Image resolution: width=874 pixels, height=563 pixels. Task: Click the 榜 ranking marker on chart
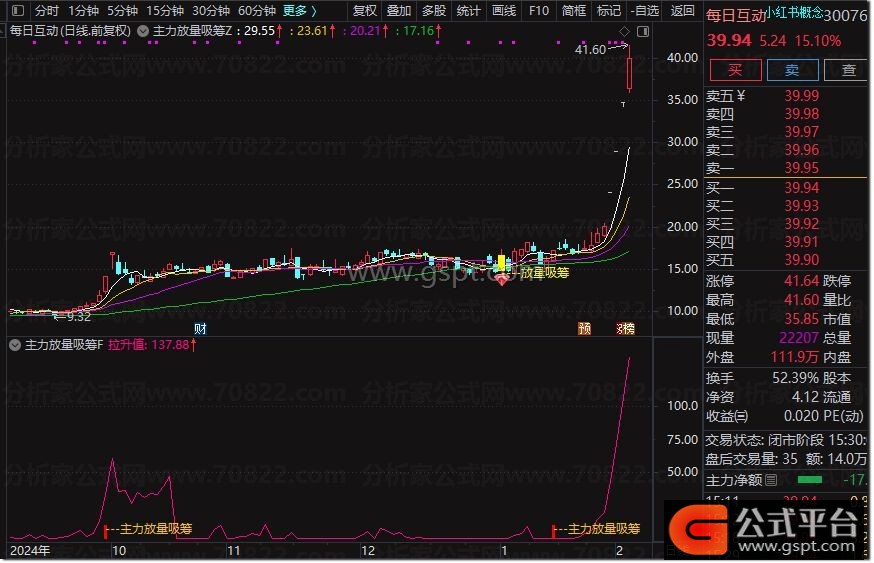627,328
